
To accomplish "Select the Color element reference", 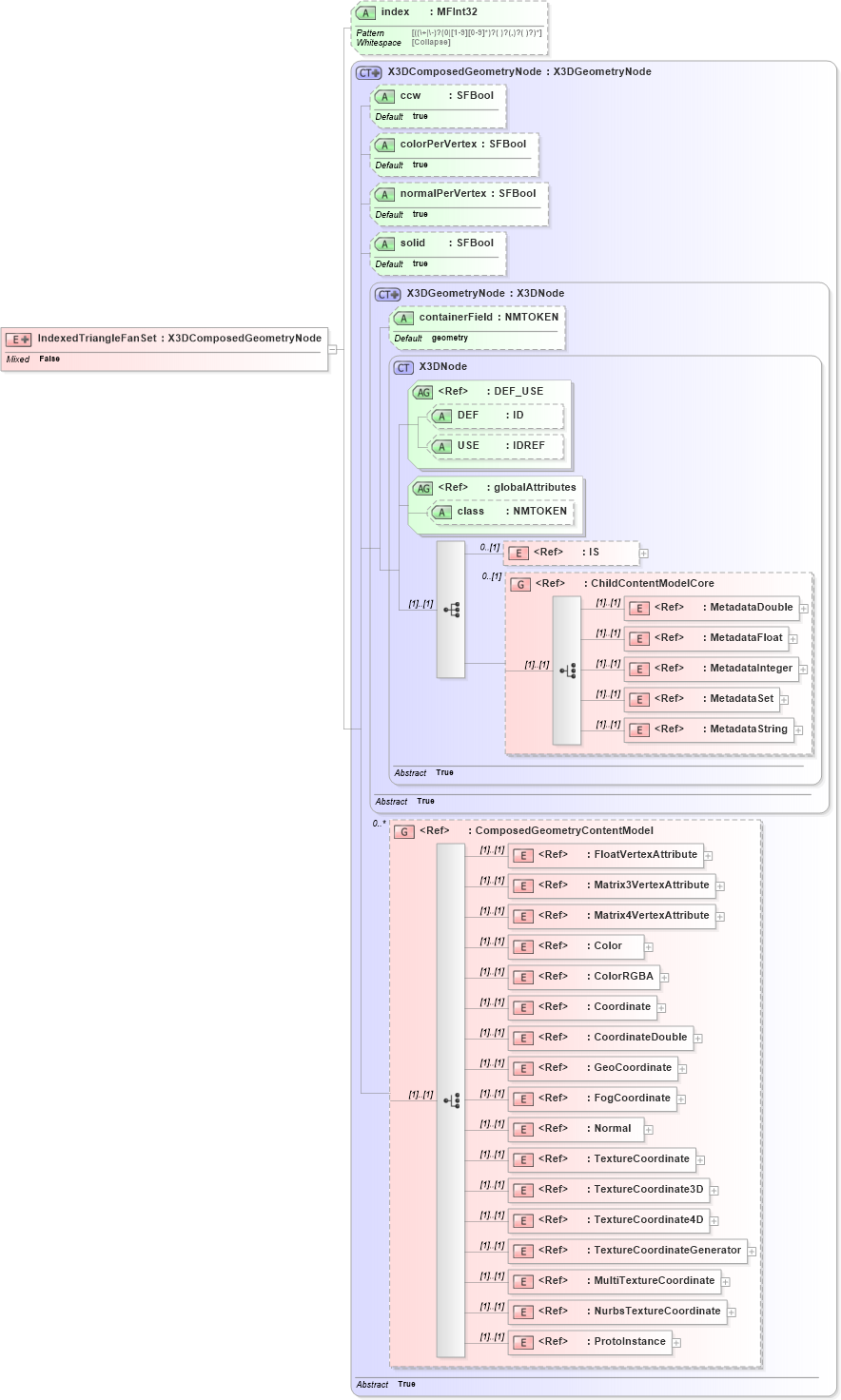I will tap(576, 946).
